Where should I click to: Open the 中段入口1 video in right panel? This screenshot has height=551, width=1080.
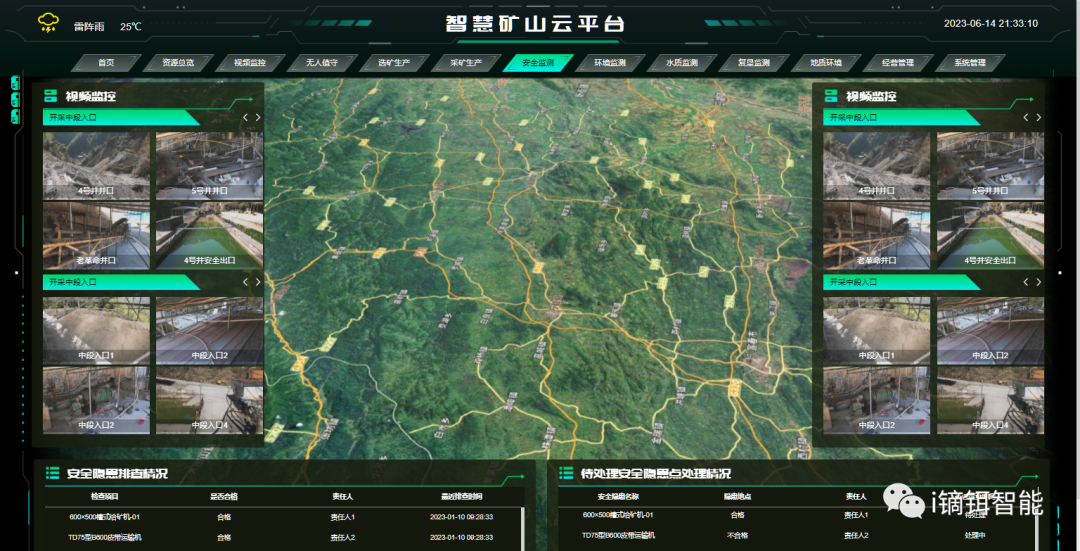coord(877,330)
